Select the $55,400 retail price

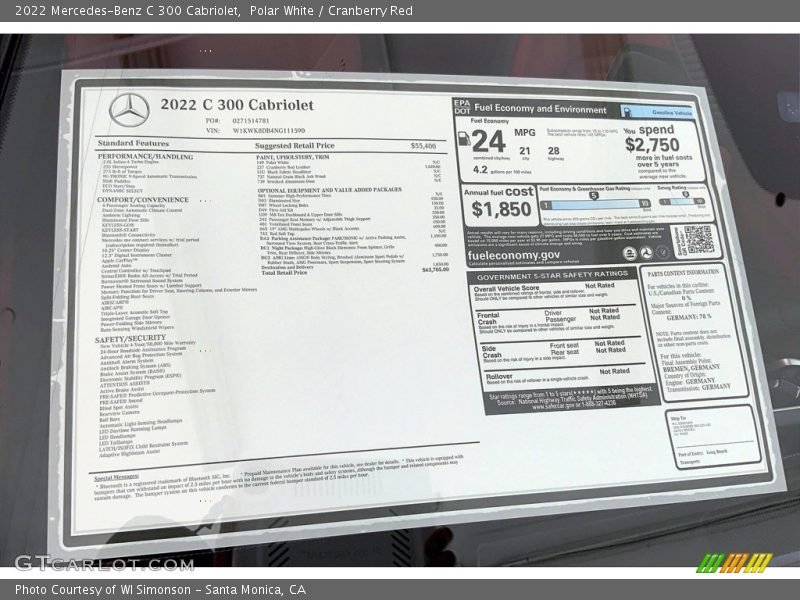coord(423,146)
